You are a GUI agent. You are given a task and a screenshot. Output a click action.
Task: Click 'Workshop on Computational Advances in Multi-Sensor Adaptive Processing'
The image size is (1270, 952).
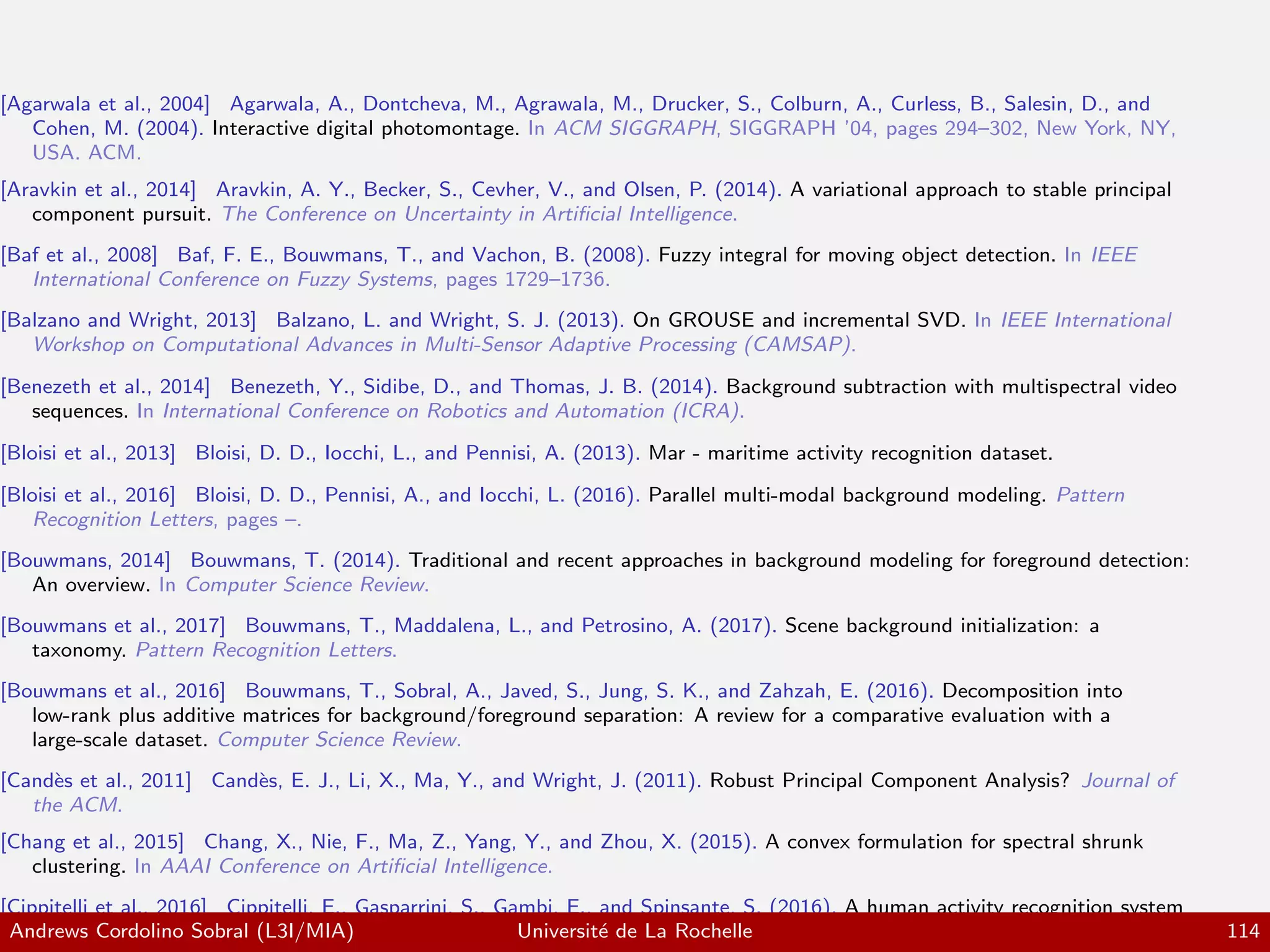click(384, 345)
